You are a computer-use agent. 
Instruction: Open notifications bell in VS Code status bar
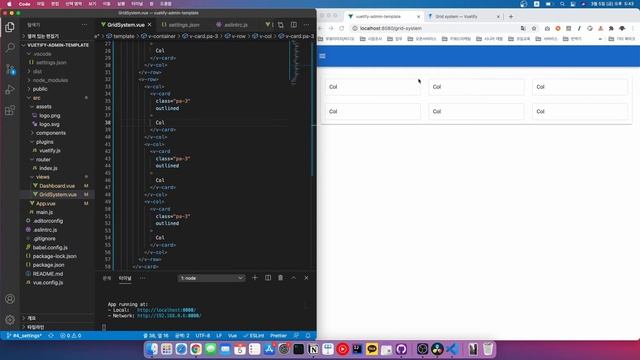(308, 336)
